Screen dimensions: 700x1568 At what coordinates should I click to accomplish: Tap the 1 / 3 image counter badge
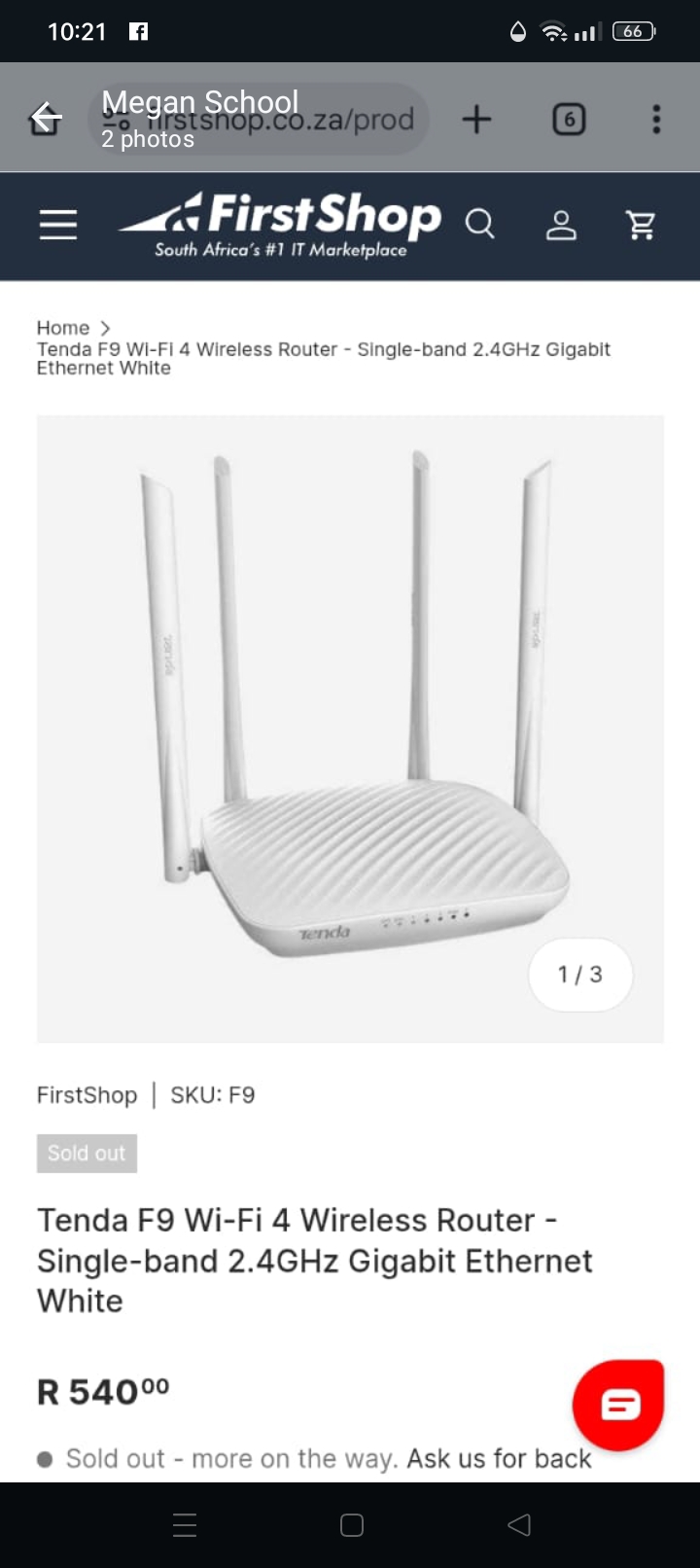(580, 975)
